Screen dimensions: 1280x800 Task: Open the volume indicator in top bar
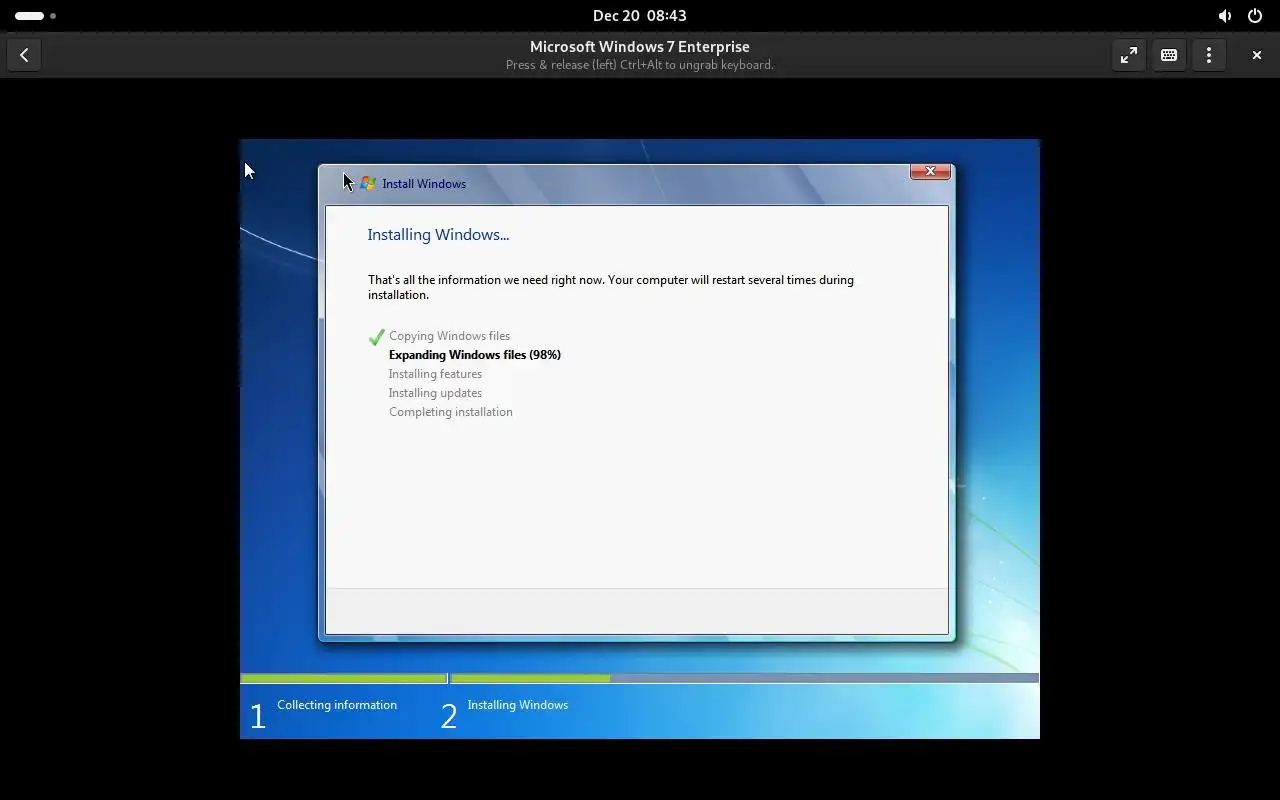pos(1225,16)
